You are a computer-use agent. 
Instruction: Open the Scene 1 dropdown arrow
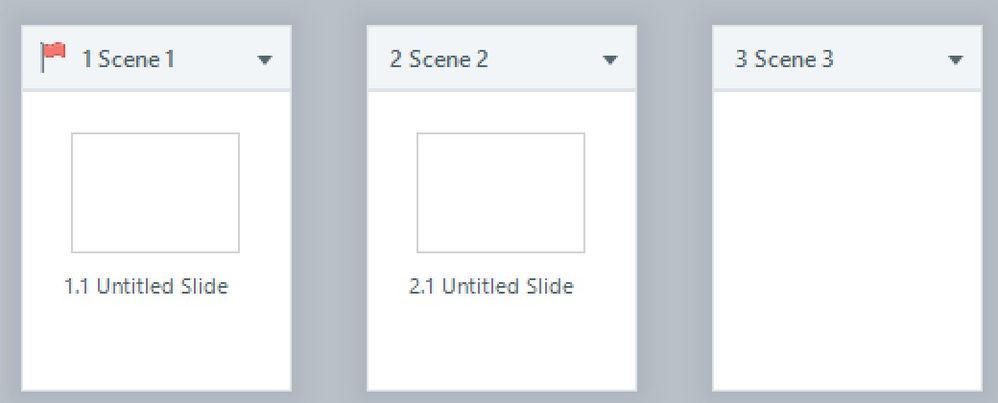pyautogui.click(x=264, y=60)
